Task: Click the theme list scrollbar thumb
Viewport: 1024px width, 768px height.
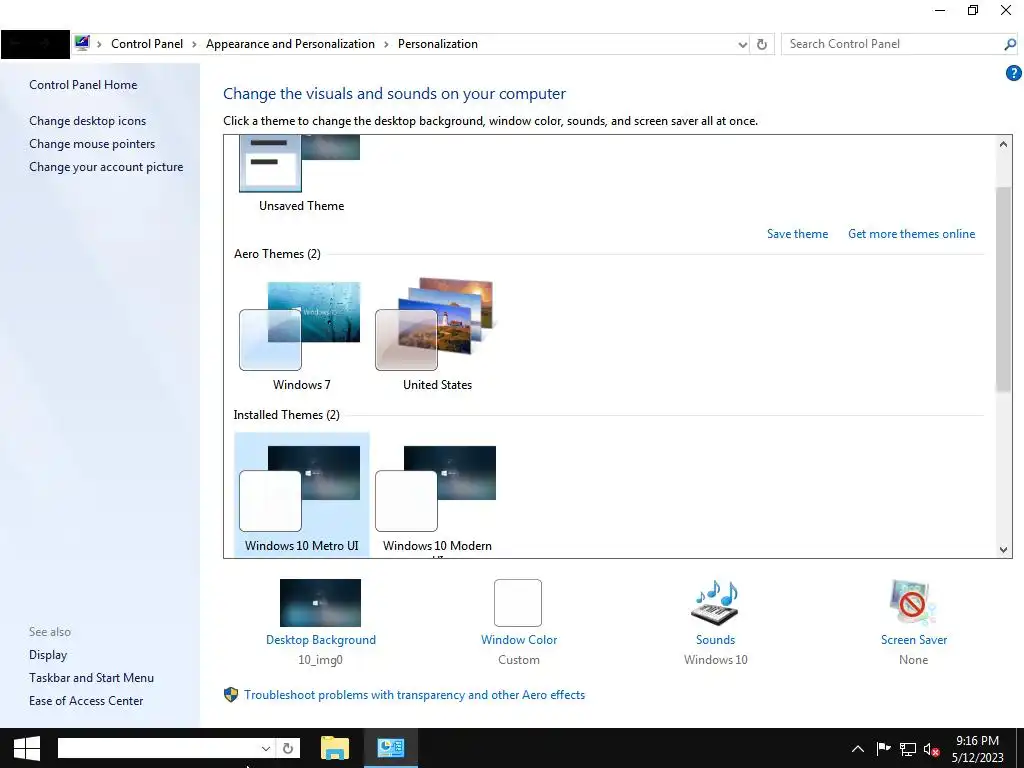Action: [x=1004, y=289]
